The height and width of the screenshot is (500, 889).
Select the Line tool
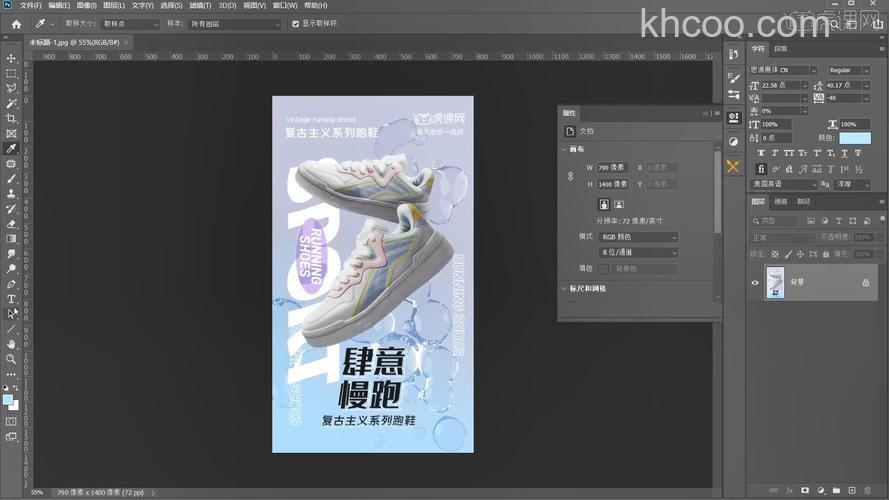click(11, 329)
